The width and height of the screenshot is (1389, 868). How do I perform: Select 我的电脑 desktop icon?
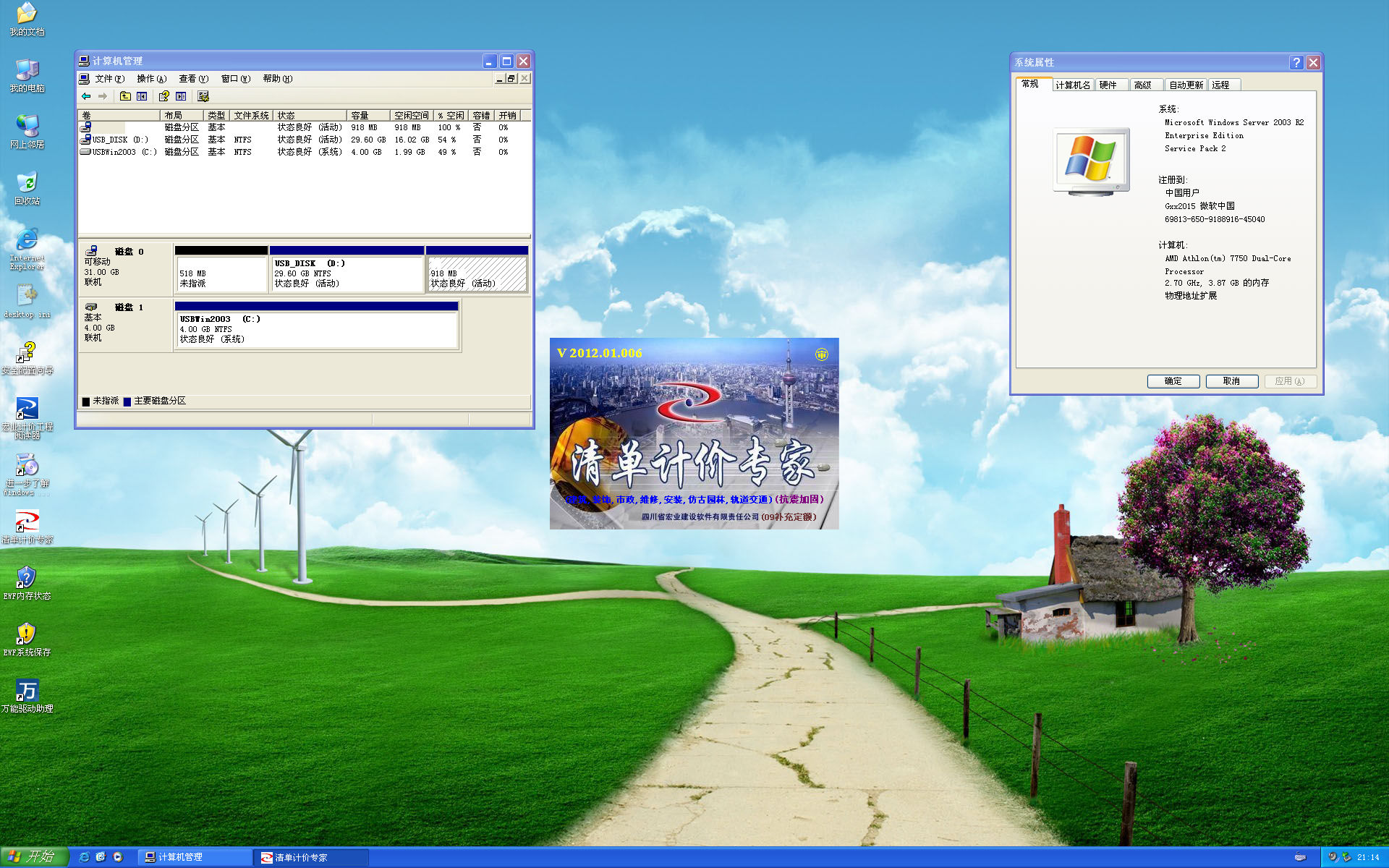(x=27, y=75)
